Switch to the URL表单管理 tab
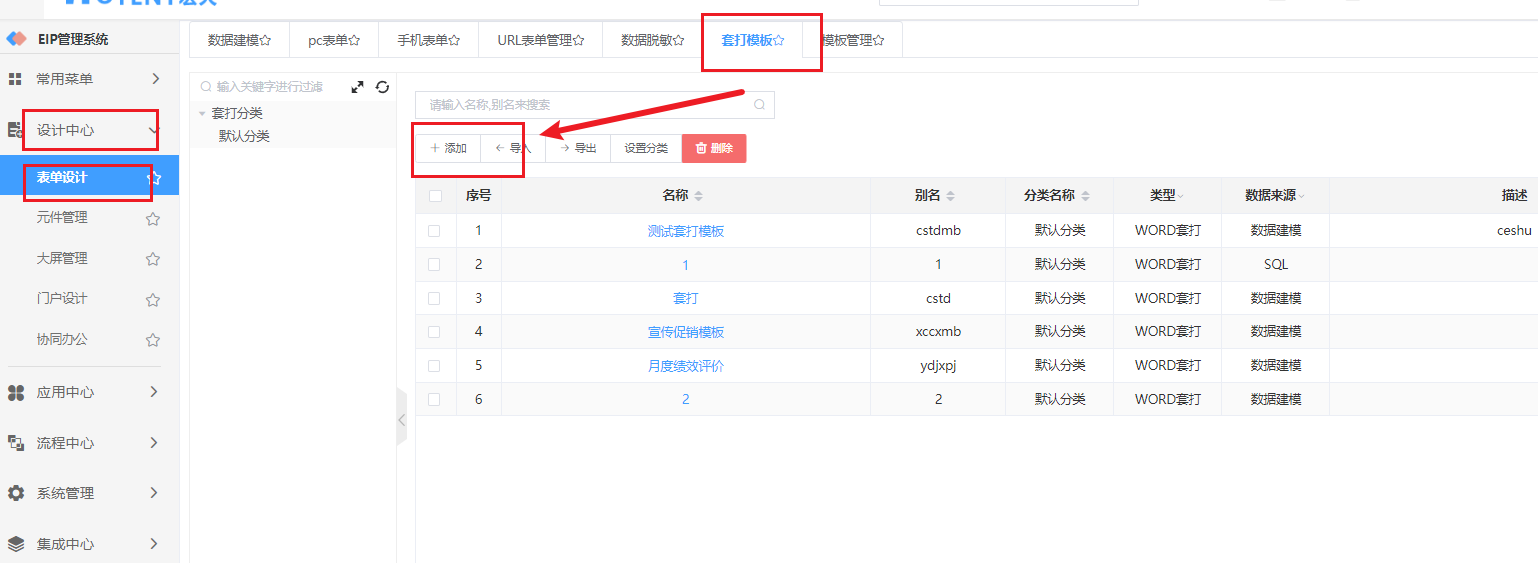Viewport: 1538px width, 563px height. point(540,40)
